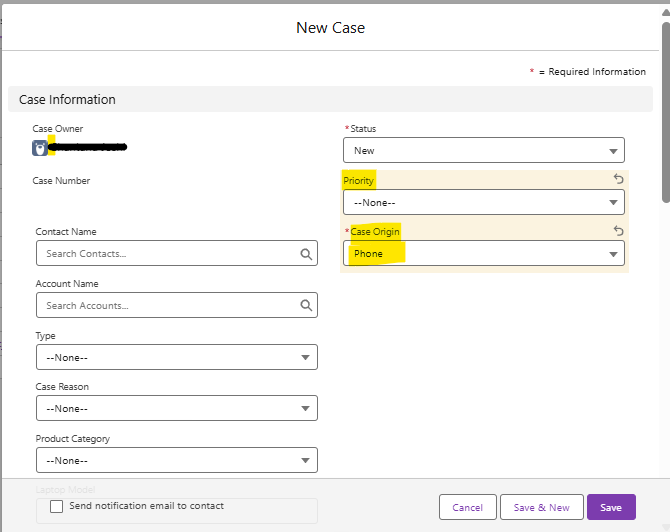
Task: Focus the Search Accounts input field
Action: point(166,306)
